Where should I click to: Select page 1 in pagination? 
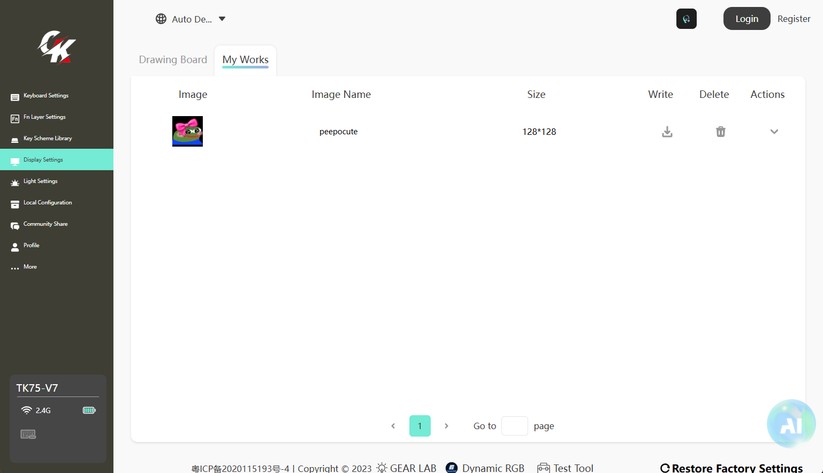420,426
